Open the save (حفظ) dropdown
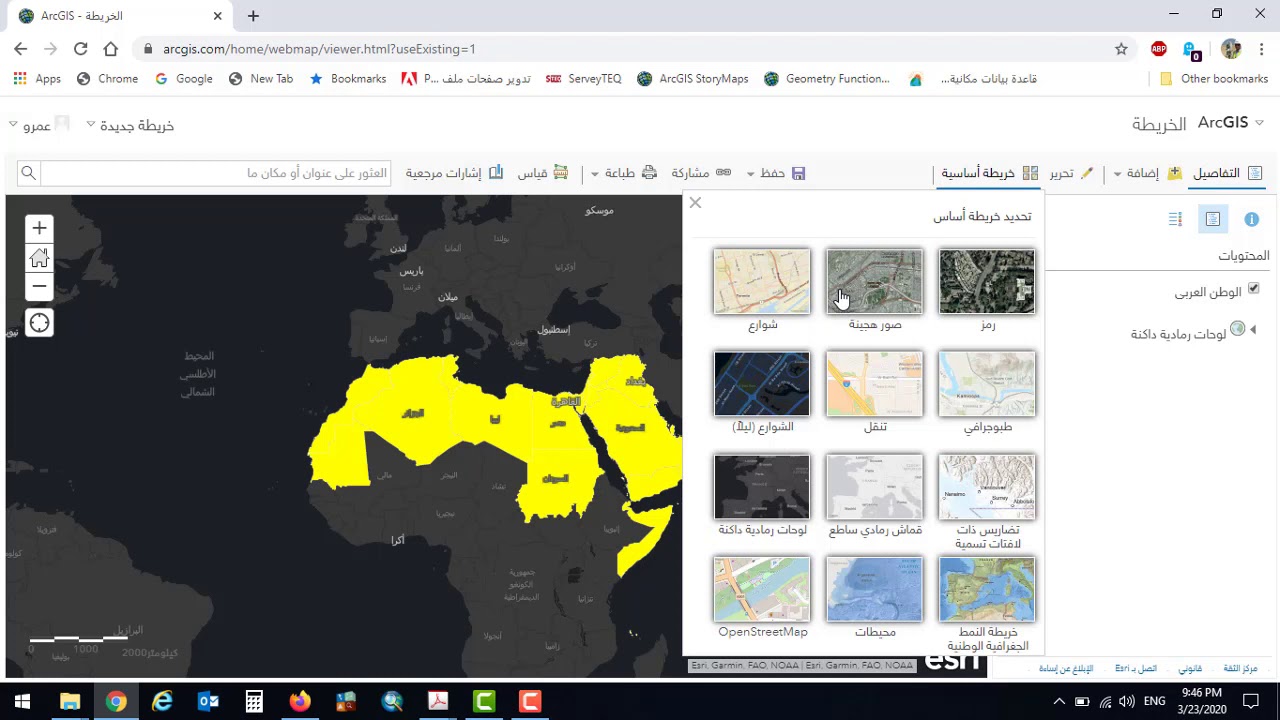 pyautogui.click(x=775, y=173)
